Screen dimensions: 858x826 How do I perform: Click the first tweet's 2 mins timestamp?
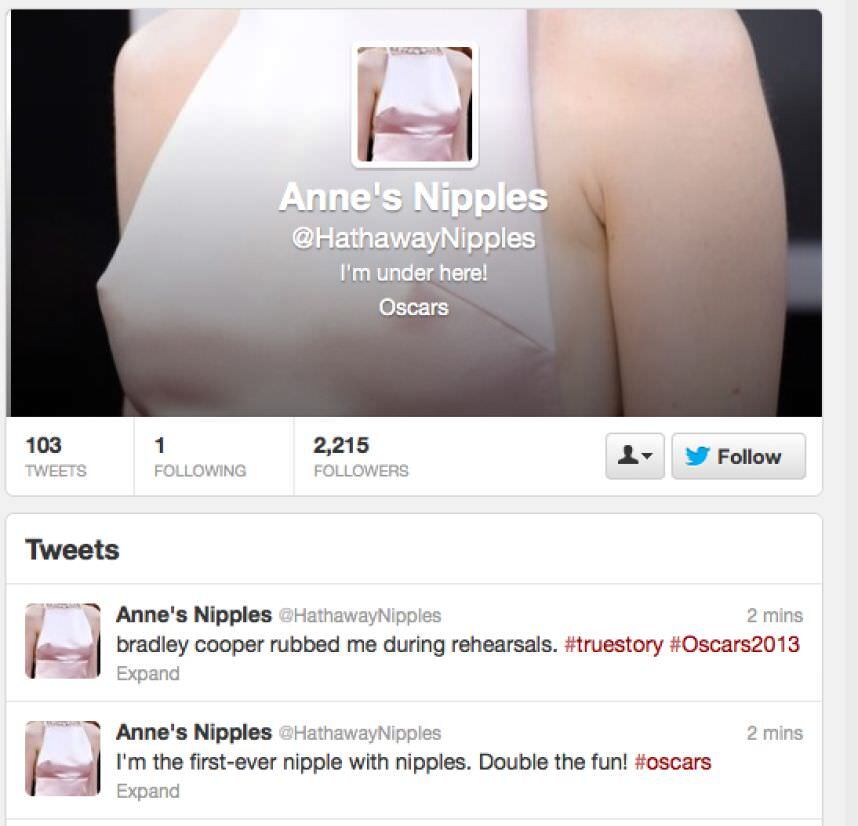775,615
